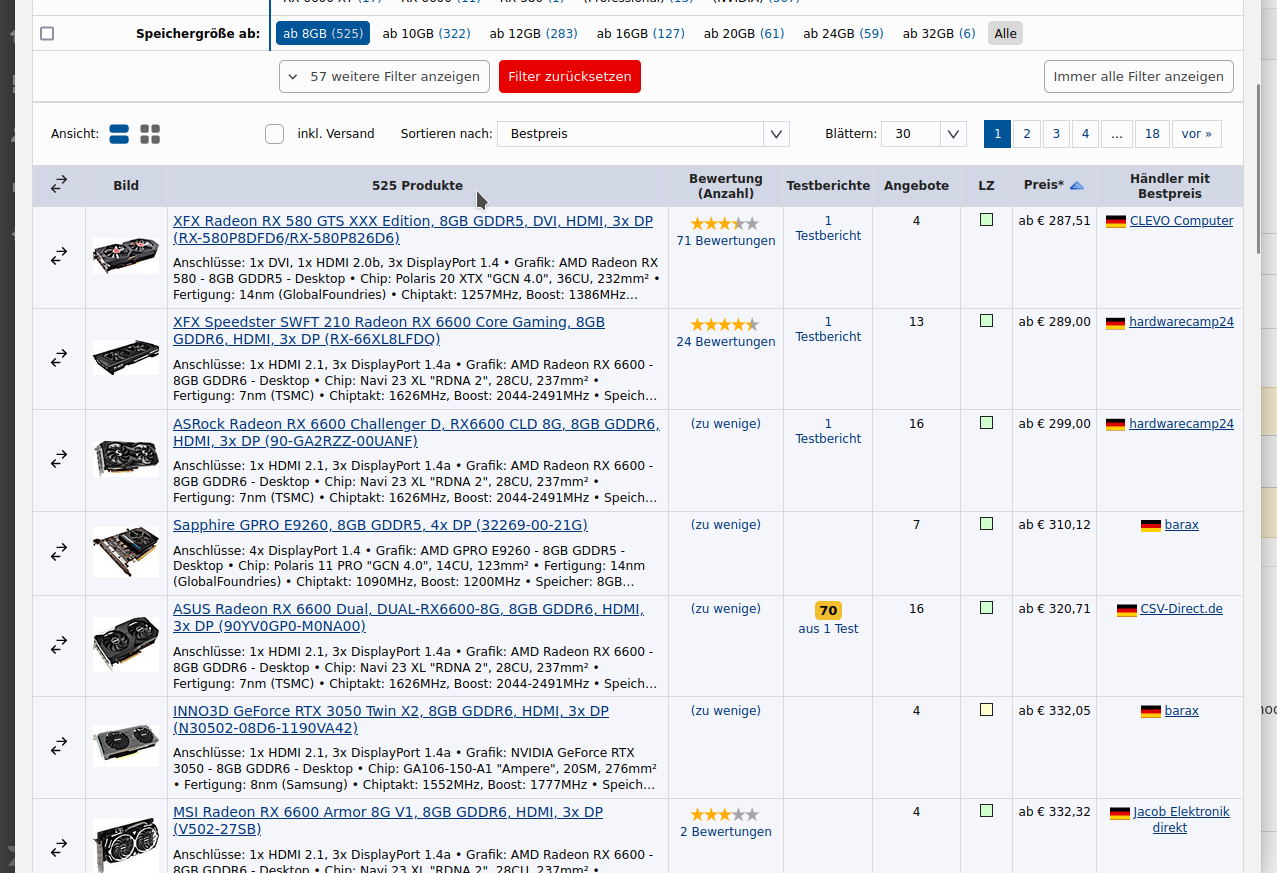Enable inkl. Versand checkbox
Image resolution: width=1277 pixels, height=873 pixels.
274,134
